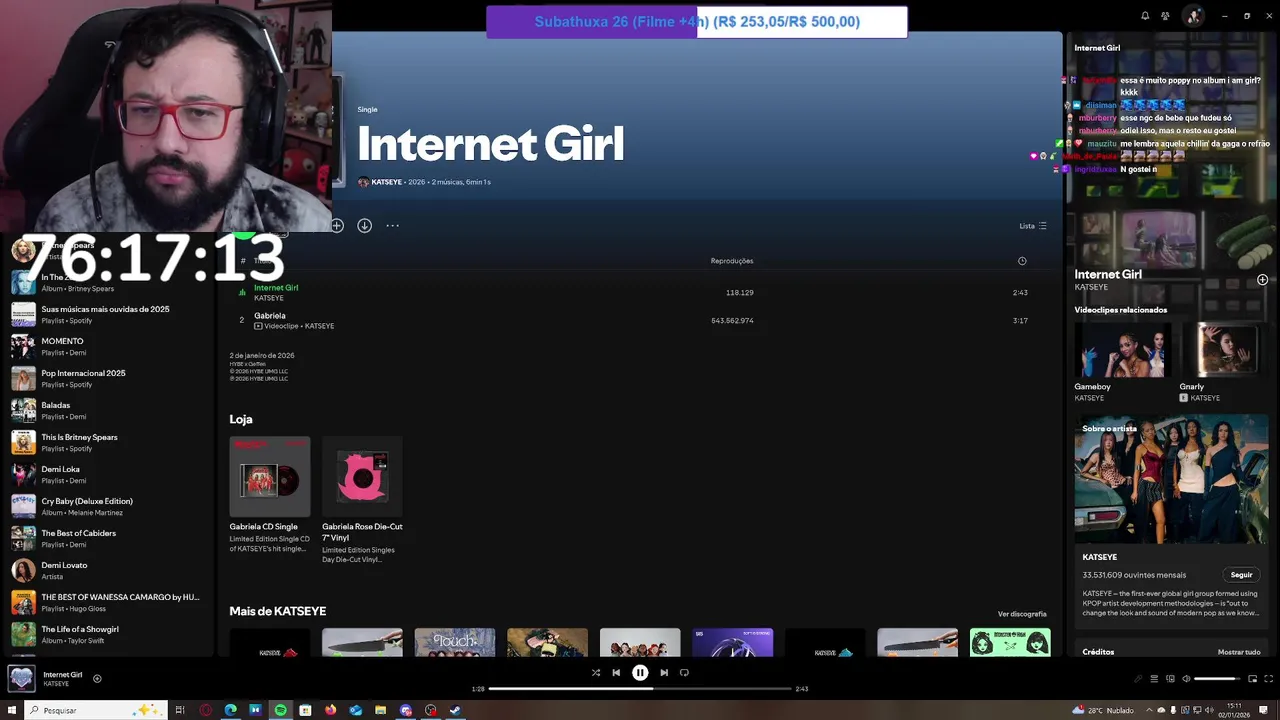Open Demi Lovato artist in library
Image resolution: width=1280 pixels, height=720 pixels.
click(x=105, y=570)
